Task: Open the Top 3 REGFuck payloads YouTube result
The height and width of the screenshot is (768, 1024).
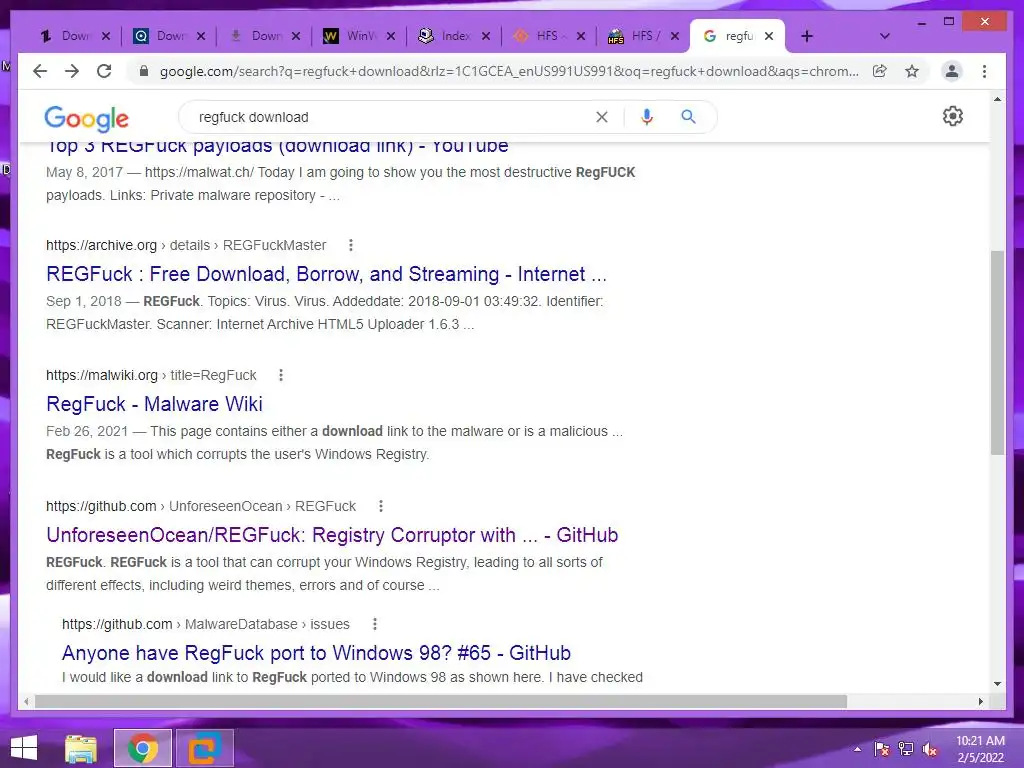Action: point(277,146)
